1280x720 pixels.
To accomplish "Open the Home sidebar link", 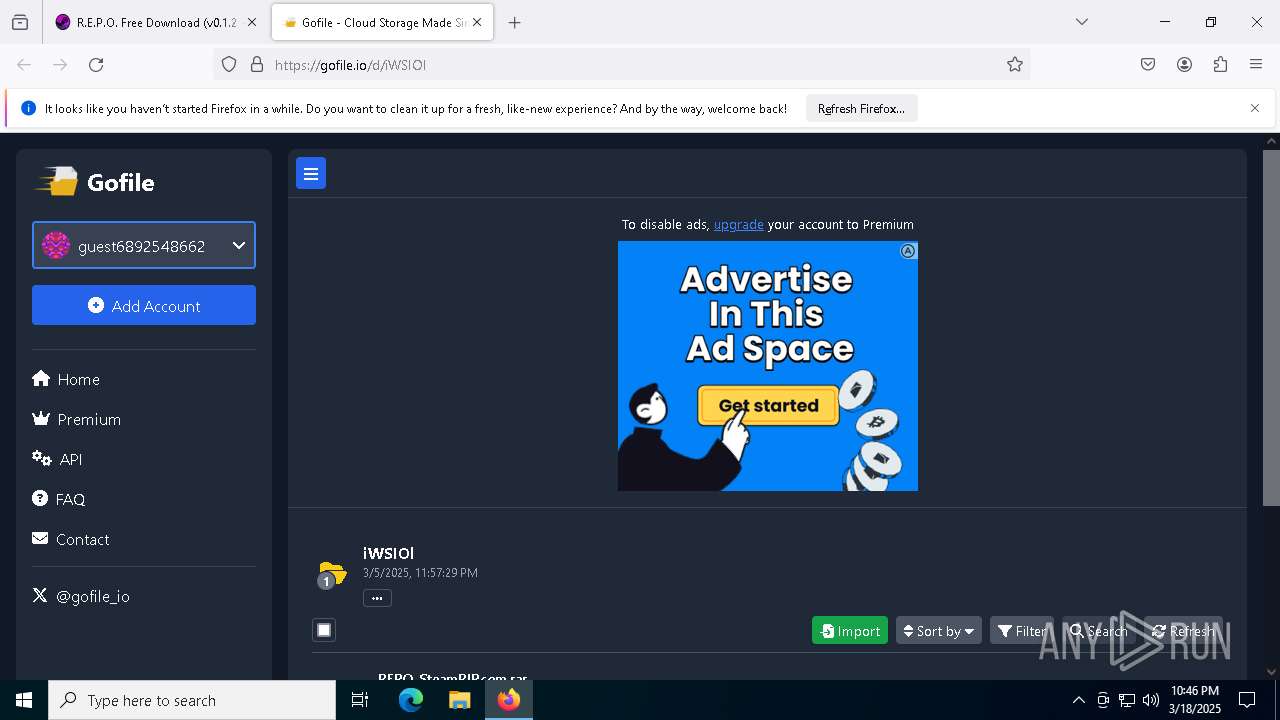I will 66,379.
